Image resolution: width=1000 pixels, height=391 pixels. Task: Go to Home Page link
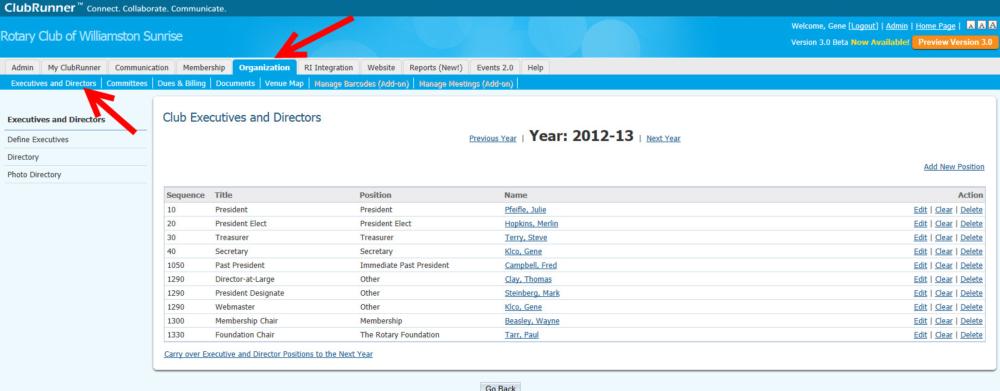tap(936, 26)
